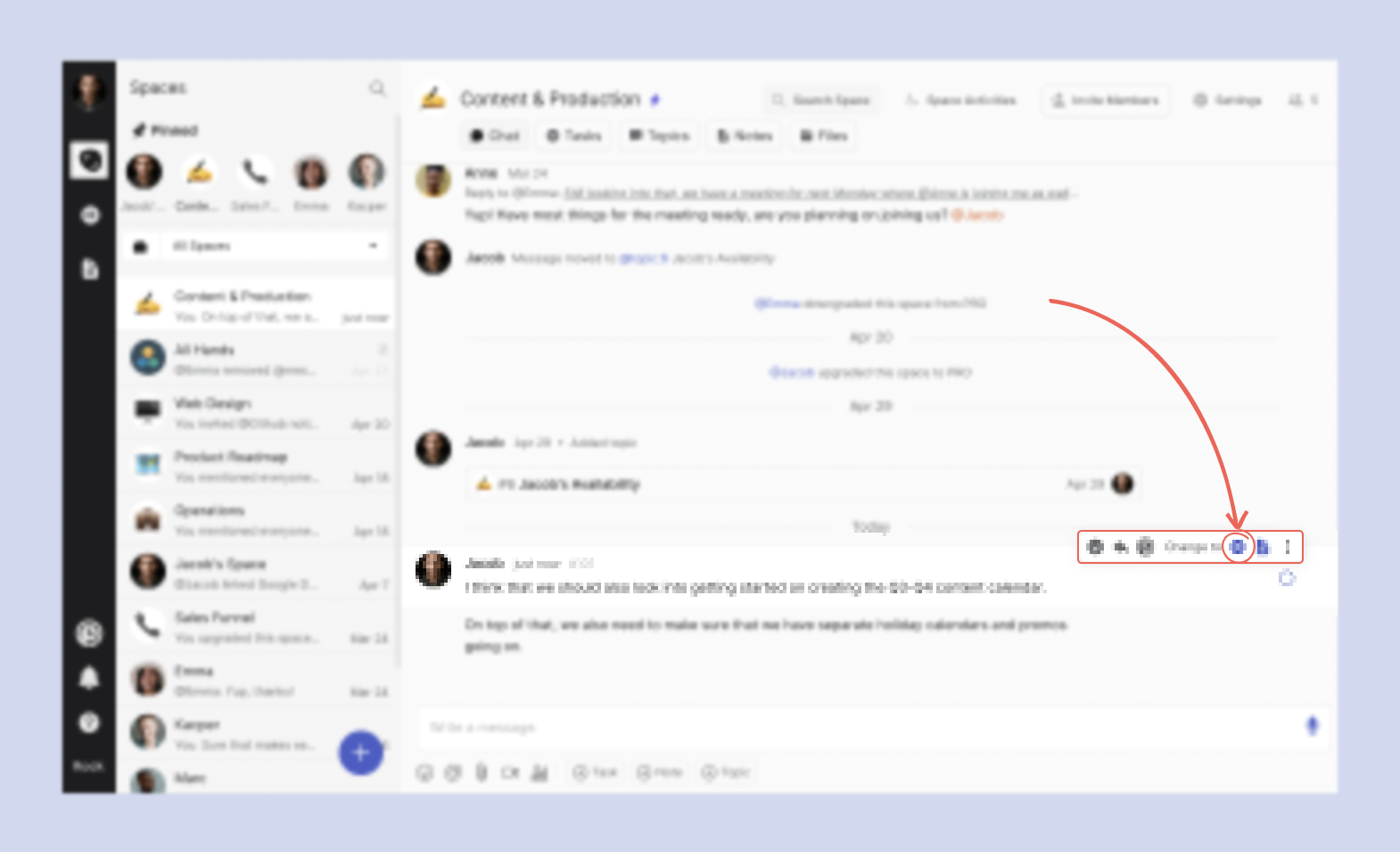Switch to the Chat tab
The width and height of the screenshot is (1400, 852).
coord(495,136)
